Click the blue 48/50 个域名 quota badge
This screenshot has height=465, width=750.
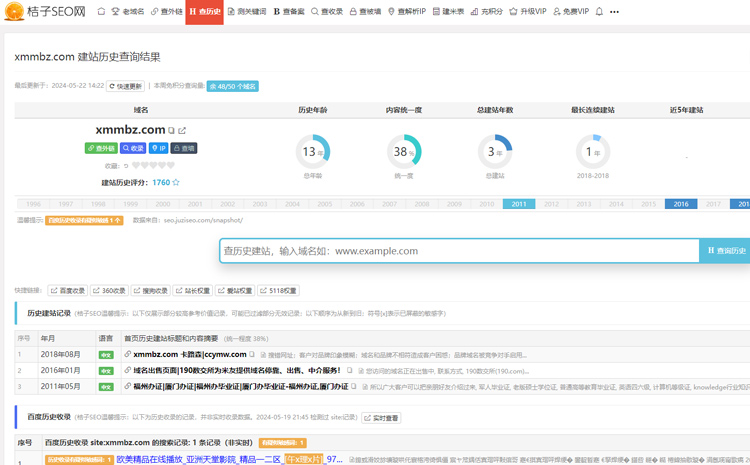tap(232, 86)
